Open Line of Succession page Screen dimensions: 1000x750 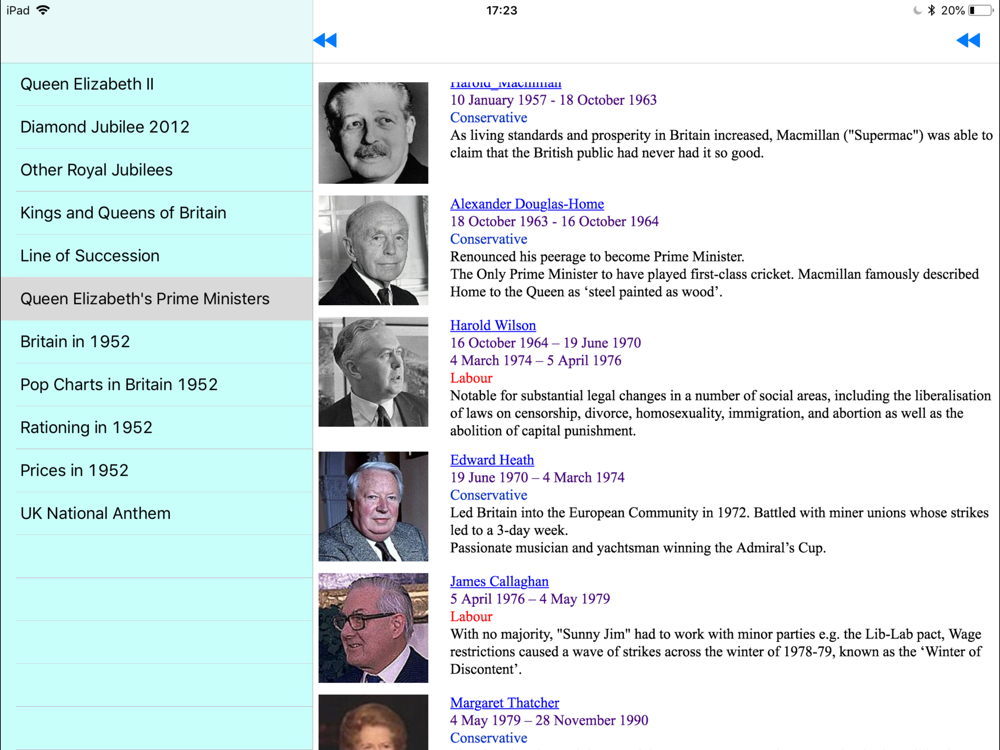157,256
